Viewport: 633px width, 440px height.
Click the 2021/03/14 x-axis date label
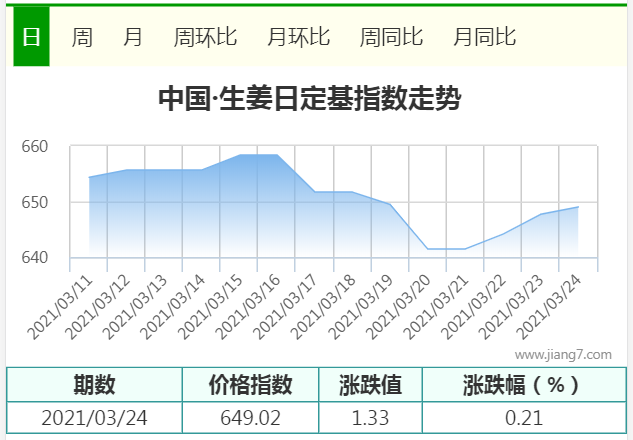[x=173, y=308]
